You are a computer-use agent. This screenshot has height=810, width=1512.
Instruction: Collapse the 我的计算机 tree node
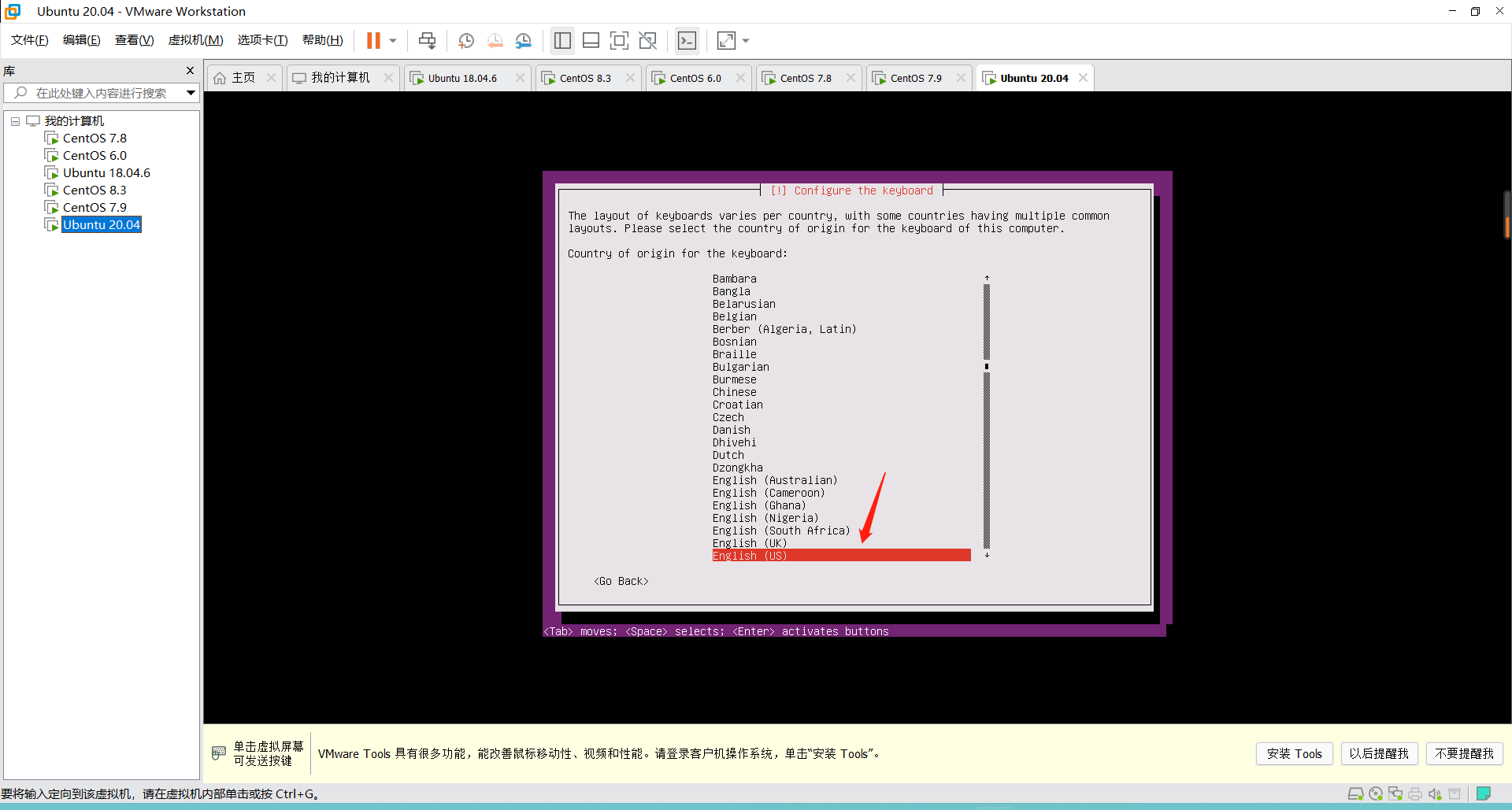coord(15,121)
